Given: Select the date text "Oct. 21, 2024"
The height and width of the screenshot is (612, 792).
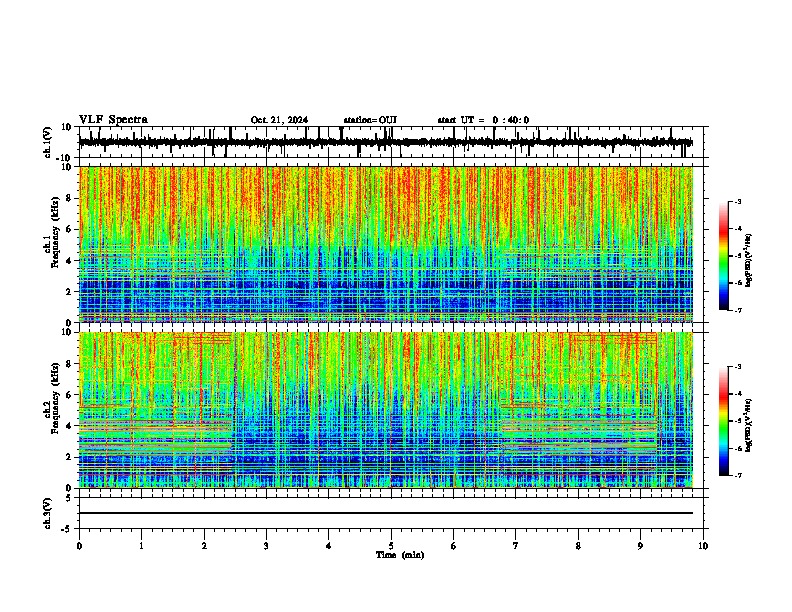Looking at the screenshot, I should point(279,120).
